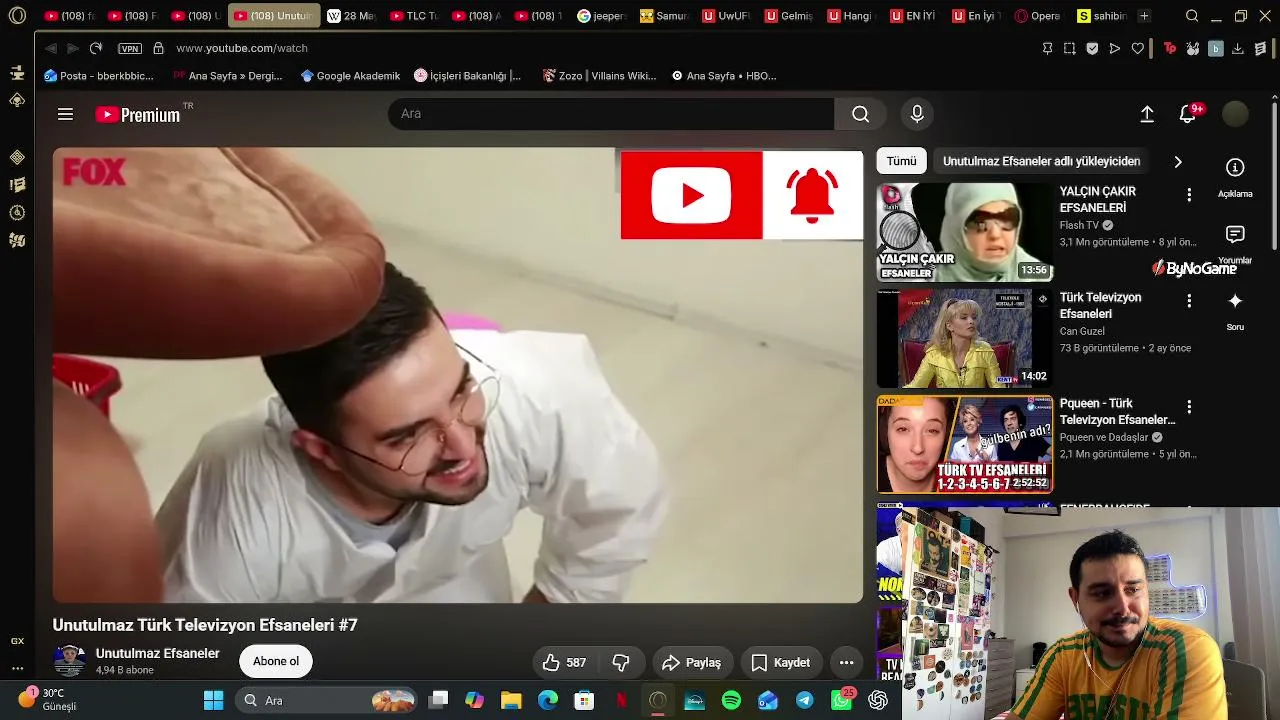Click the address bar www.youtube.com/watch
The height and width of the screenshot is (720, 1280).
coord(242,48)
